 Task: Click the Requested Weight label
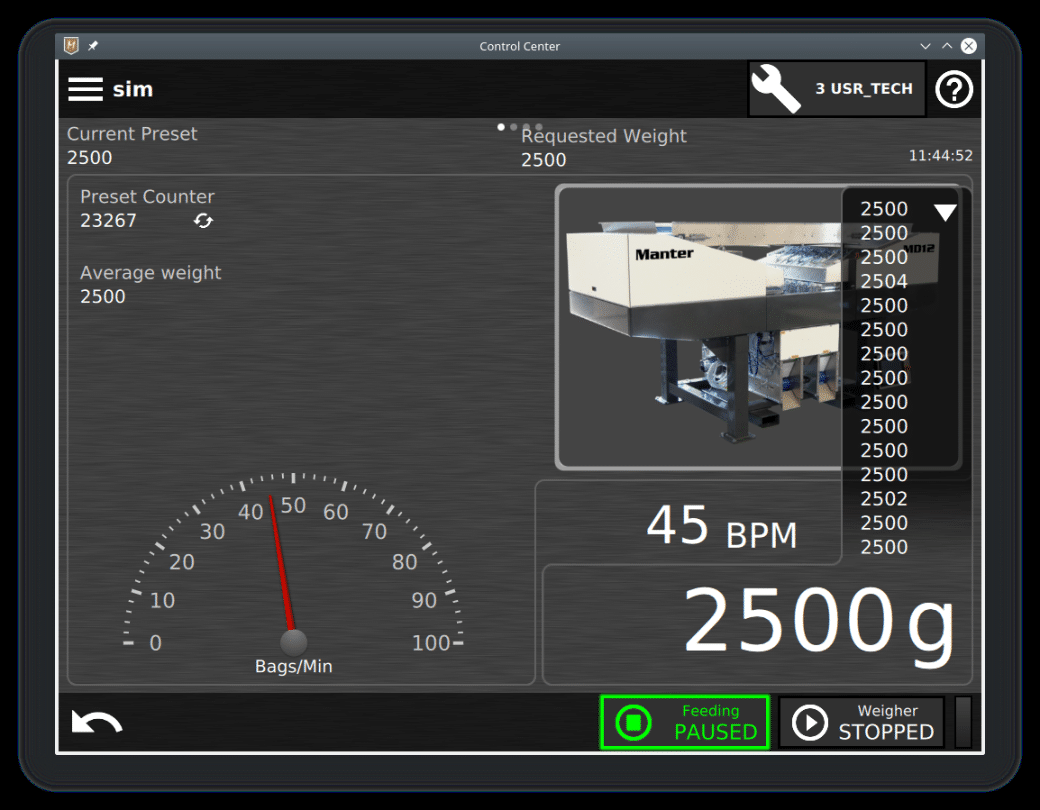click(x=604, y=136)
